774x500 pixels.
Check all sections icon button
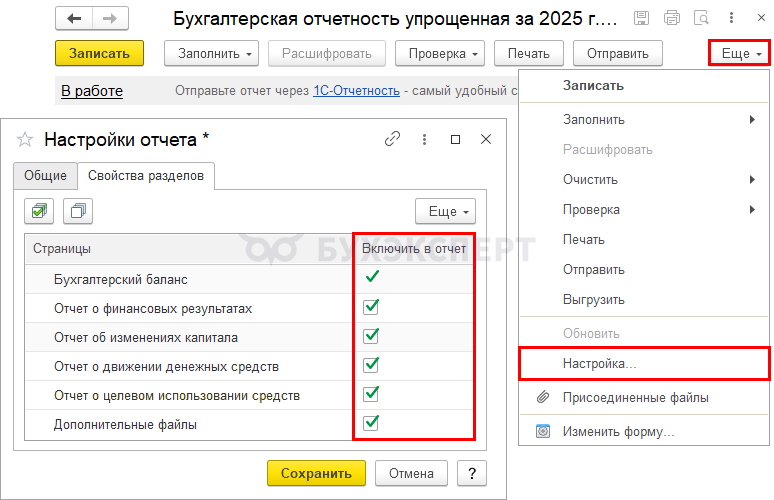coord(40,210)
